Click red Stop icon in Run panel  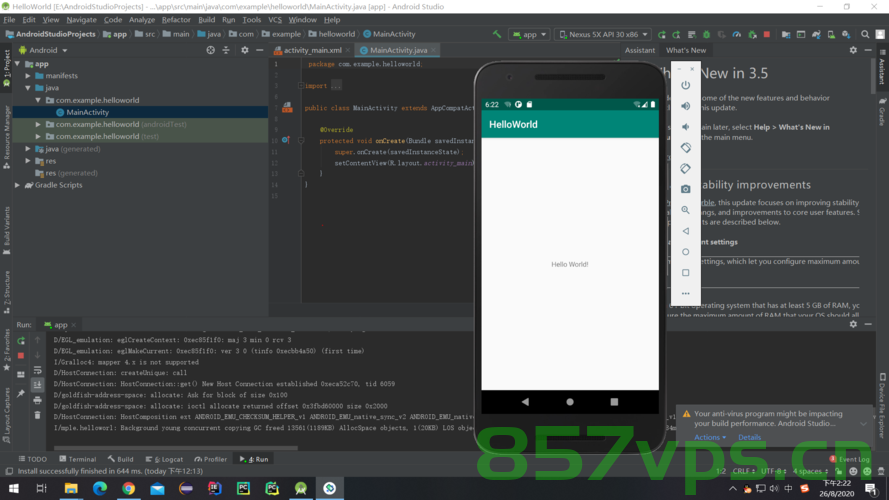coord(21,356)
